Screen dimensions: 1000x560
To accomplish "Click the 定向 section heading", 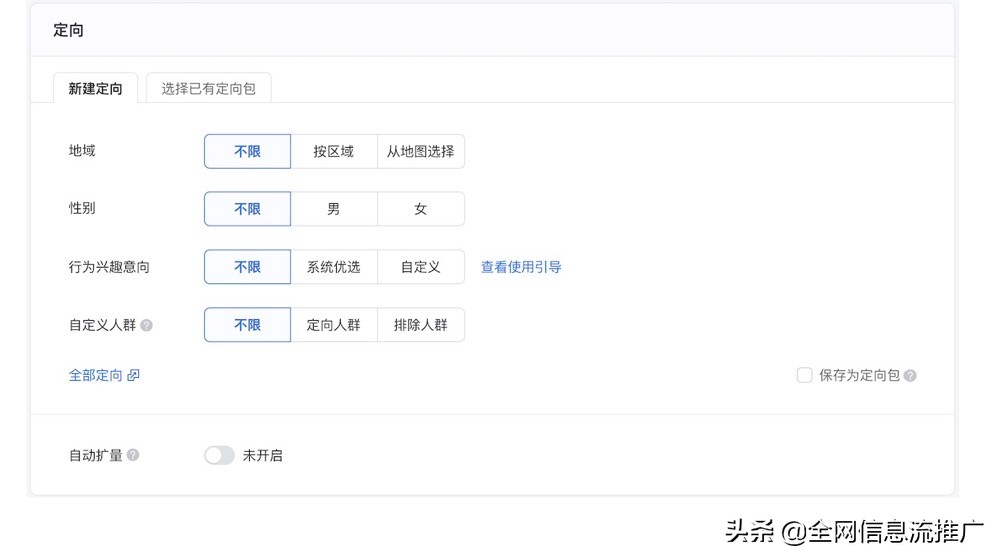I will click(68, 30).
